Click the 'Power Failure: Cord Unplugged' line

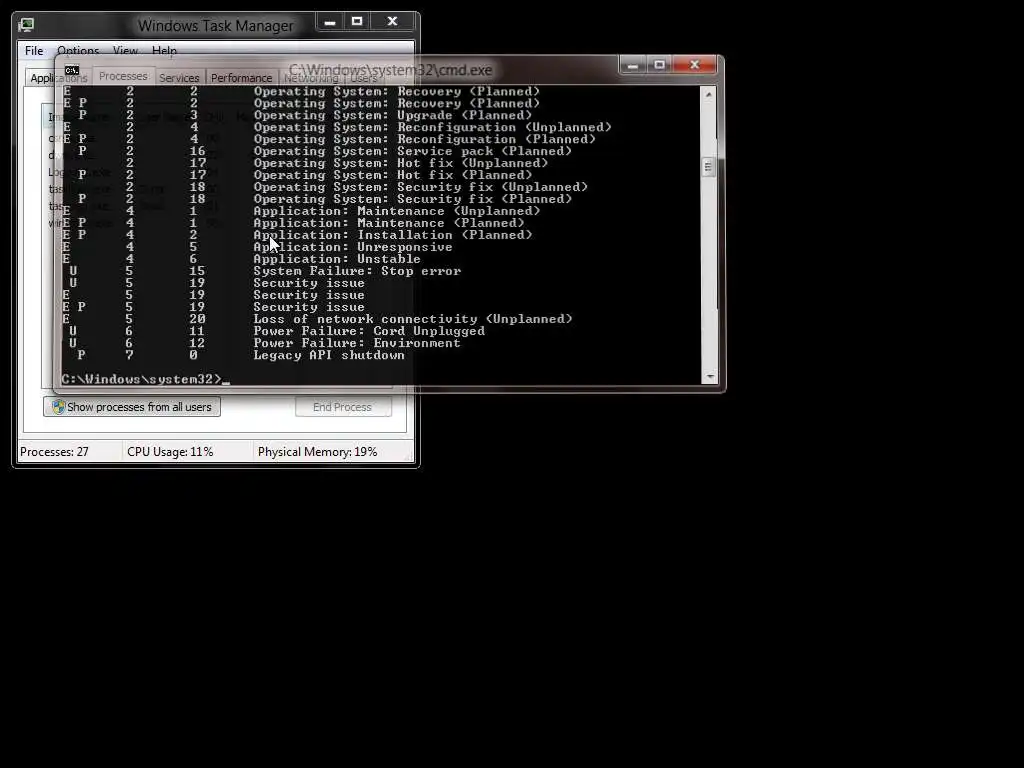point(369,331)
